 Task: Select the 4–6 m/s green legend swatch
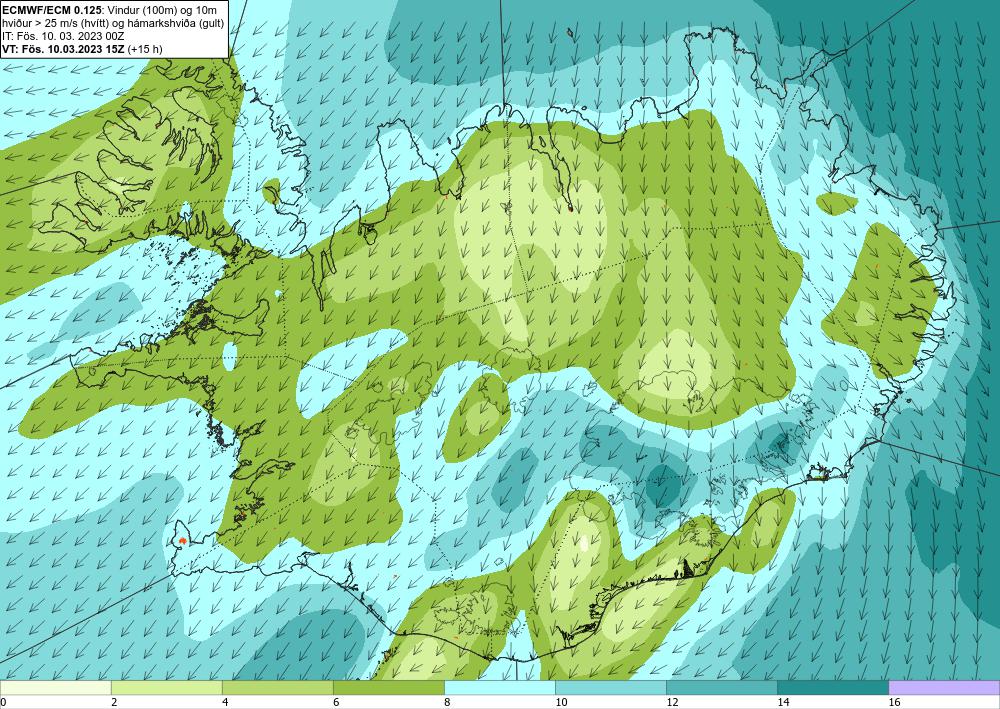click(277, 687)
